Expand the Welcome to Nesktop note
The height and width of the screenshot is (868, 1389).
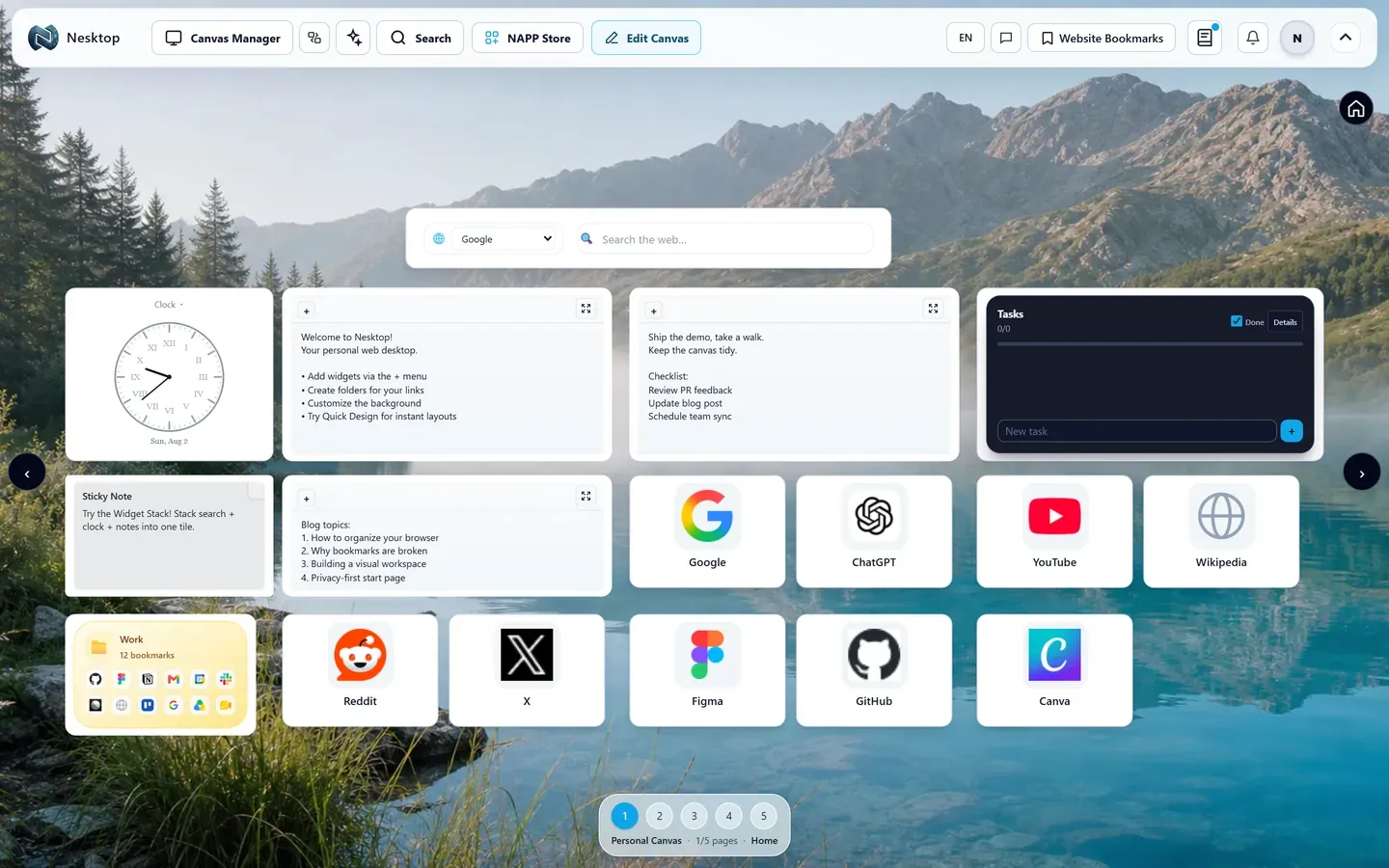click(586, 309)
